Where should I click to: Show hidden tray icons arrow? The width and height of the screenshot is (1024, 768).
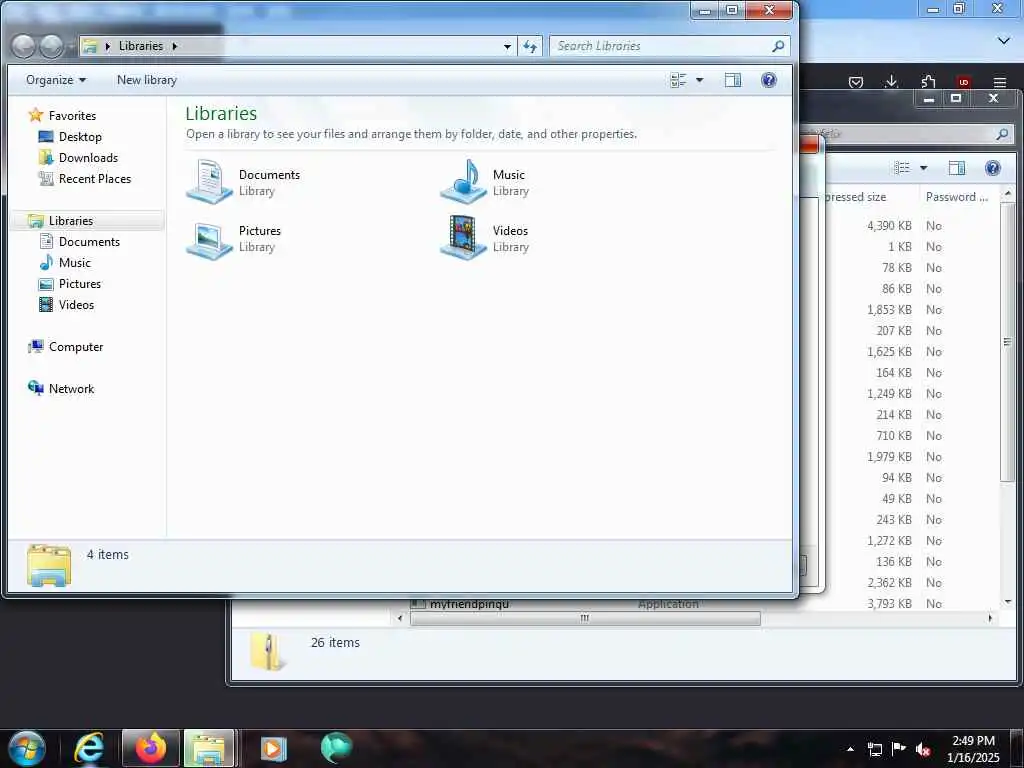[850, 749]
